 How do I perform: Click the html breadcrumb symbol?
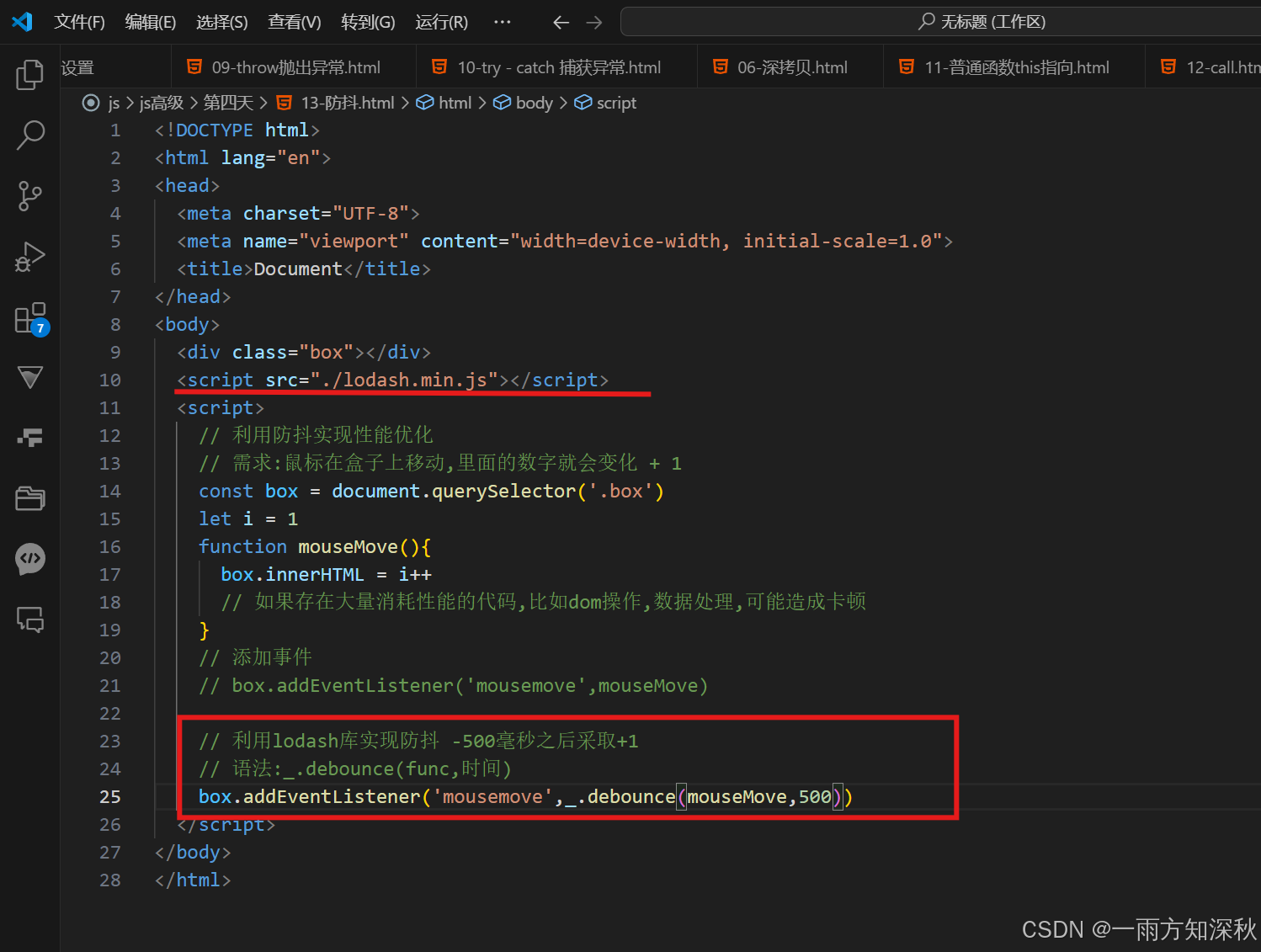[444, 103]
